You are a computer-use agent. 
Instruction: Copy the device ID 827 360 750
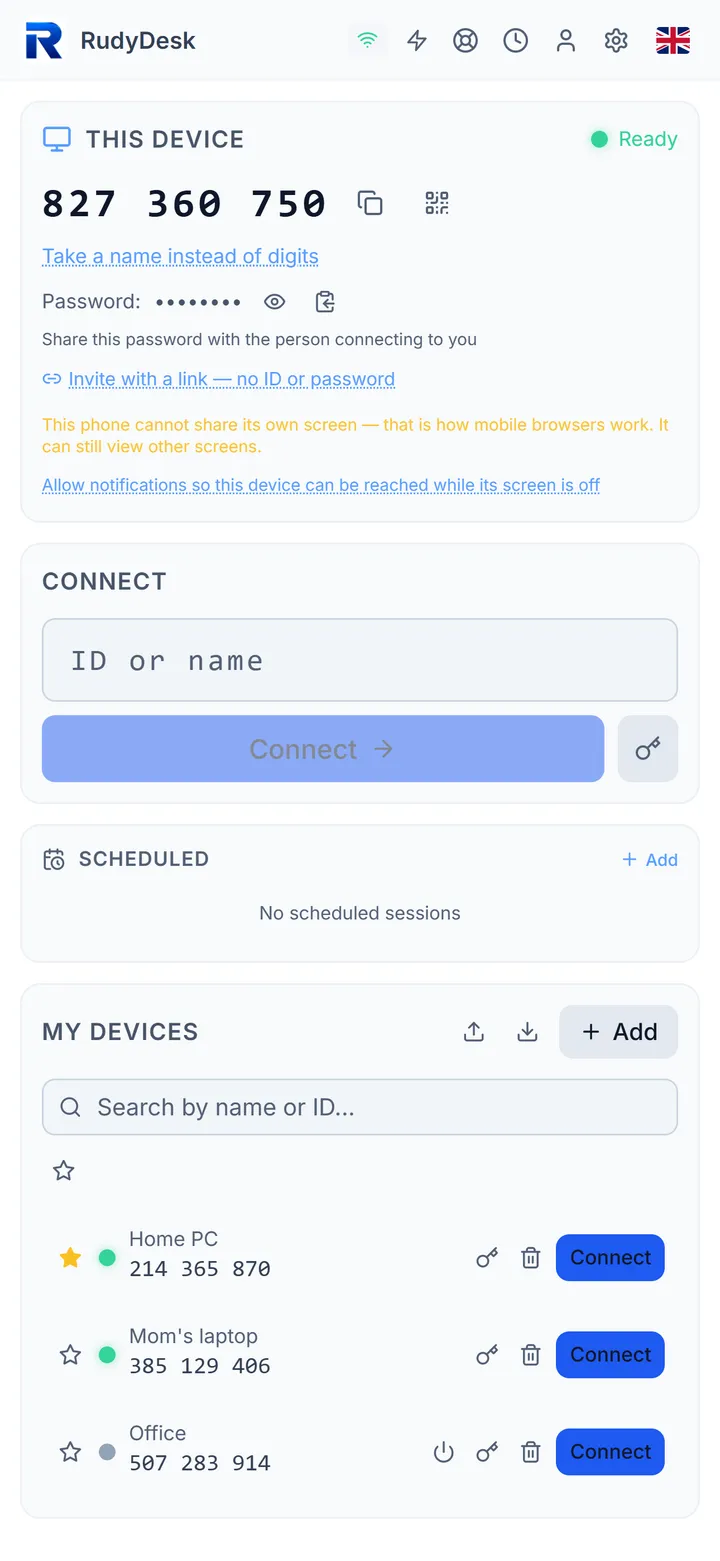point(370,203)
